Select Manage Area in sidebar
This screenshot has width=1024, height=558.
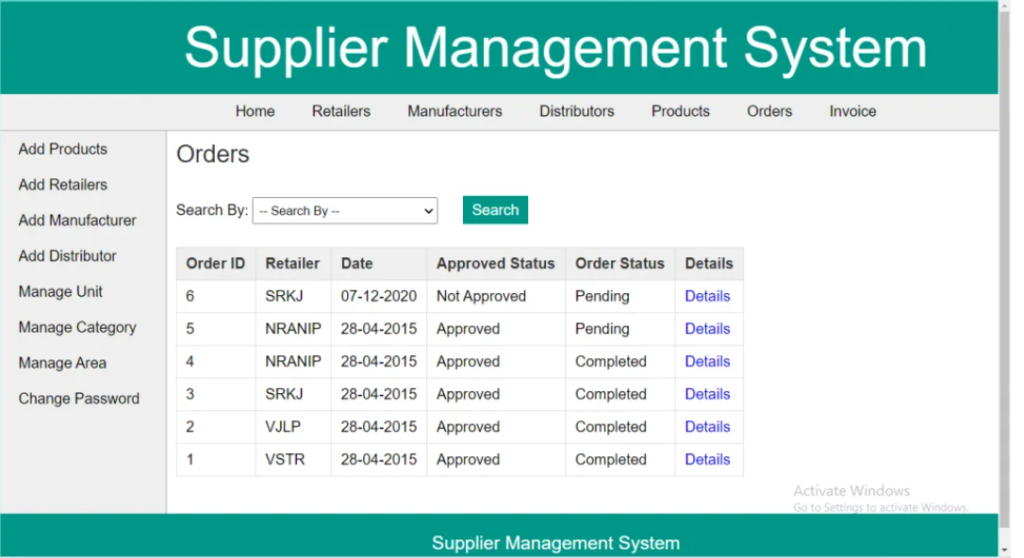62,363
